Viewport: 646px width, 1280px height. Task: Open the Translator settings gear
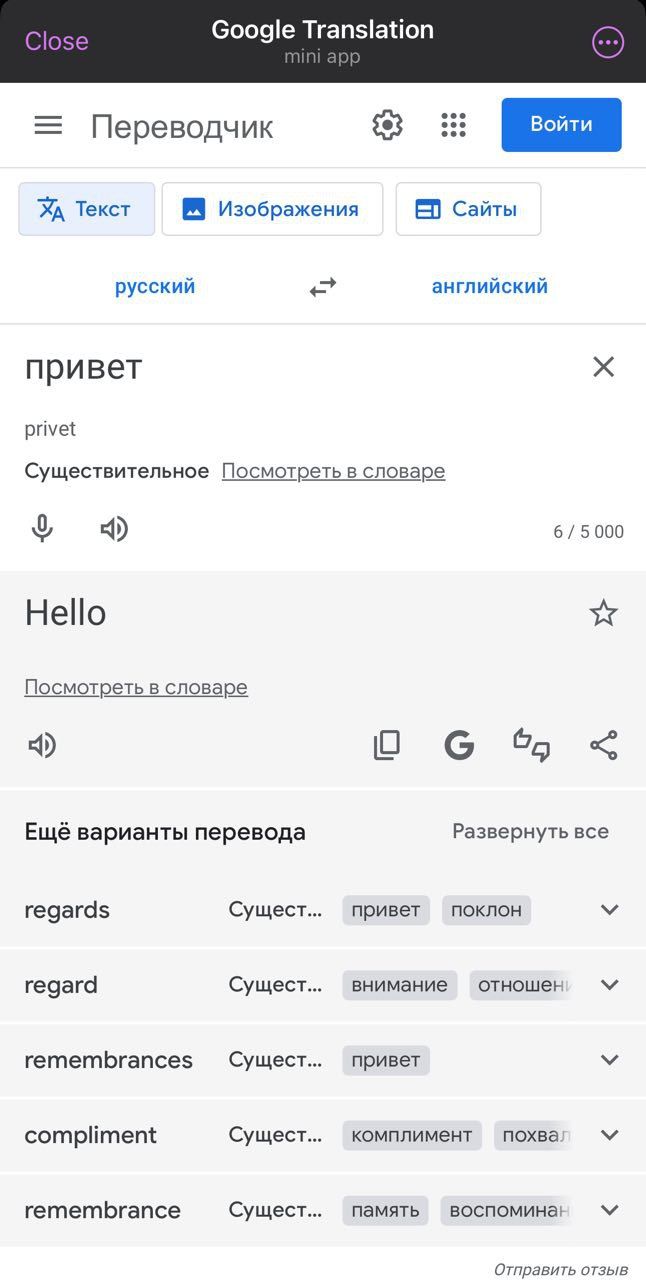point(387,125)
